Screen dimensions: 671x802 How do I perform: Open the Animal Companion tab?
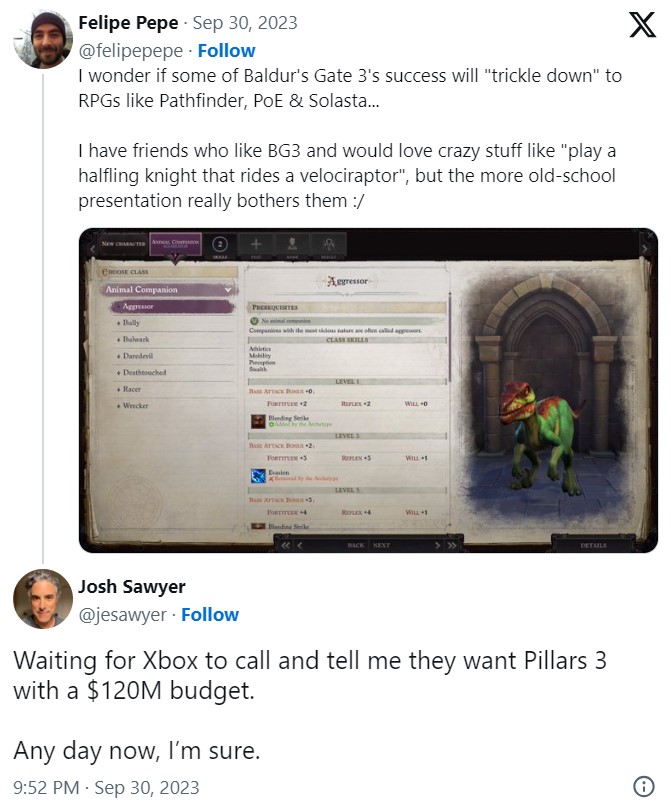[x=175, y=244]
